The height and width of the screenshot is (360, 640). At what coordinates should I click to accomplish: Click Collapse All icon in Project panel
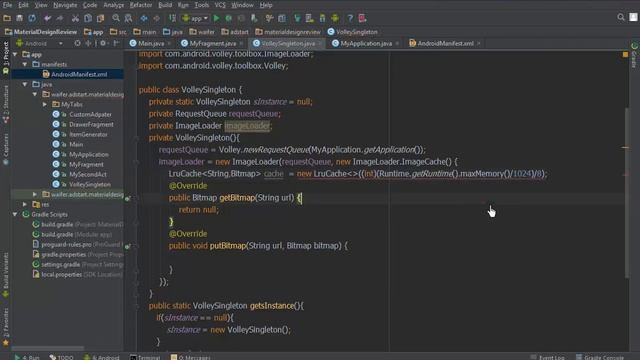point(88,43)
